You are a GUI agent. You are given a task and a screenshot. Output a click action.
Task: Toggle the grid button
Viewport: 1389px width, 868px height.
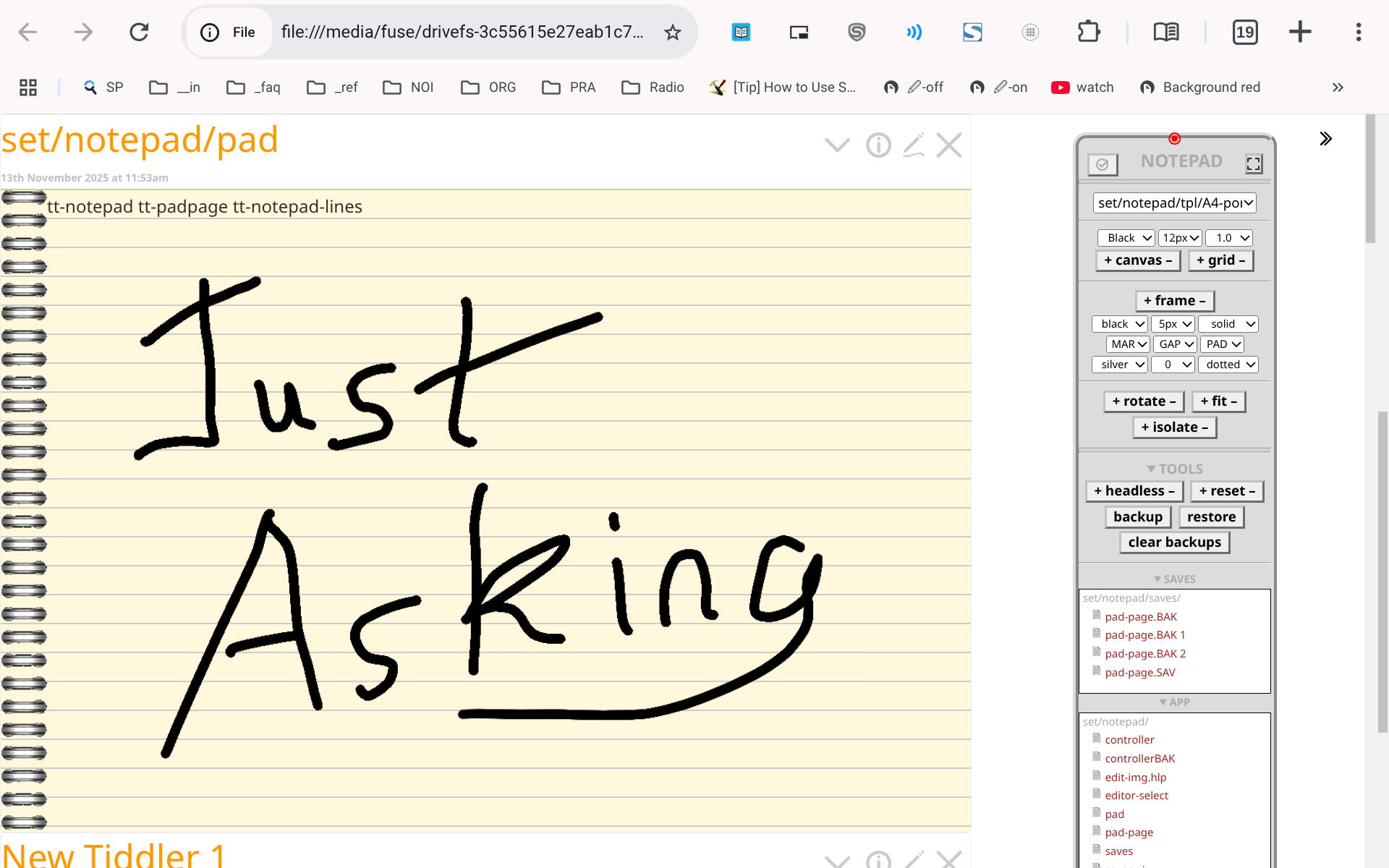point(1220,260)
